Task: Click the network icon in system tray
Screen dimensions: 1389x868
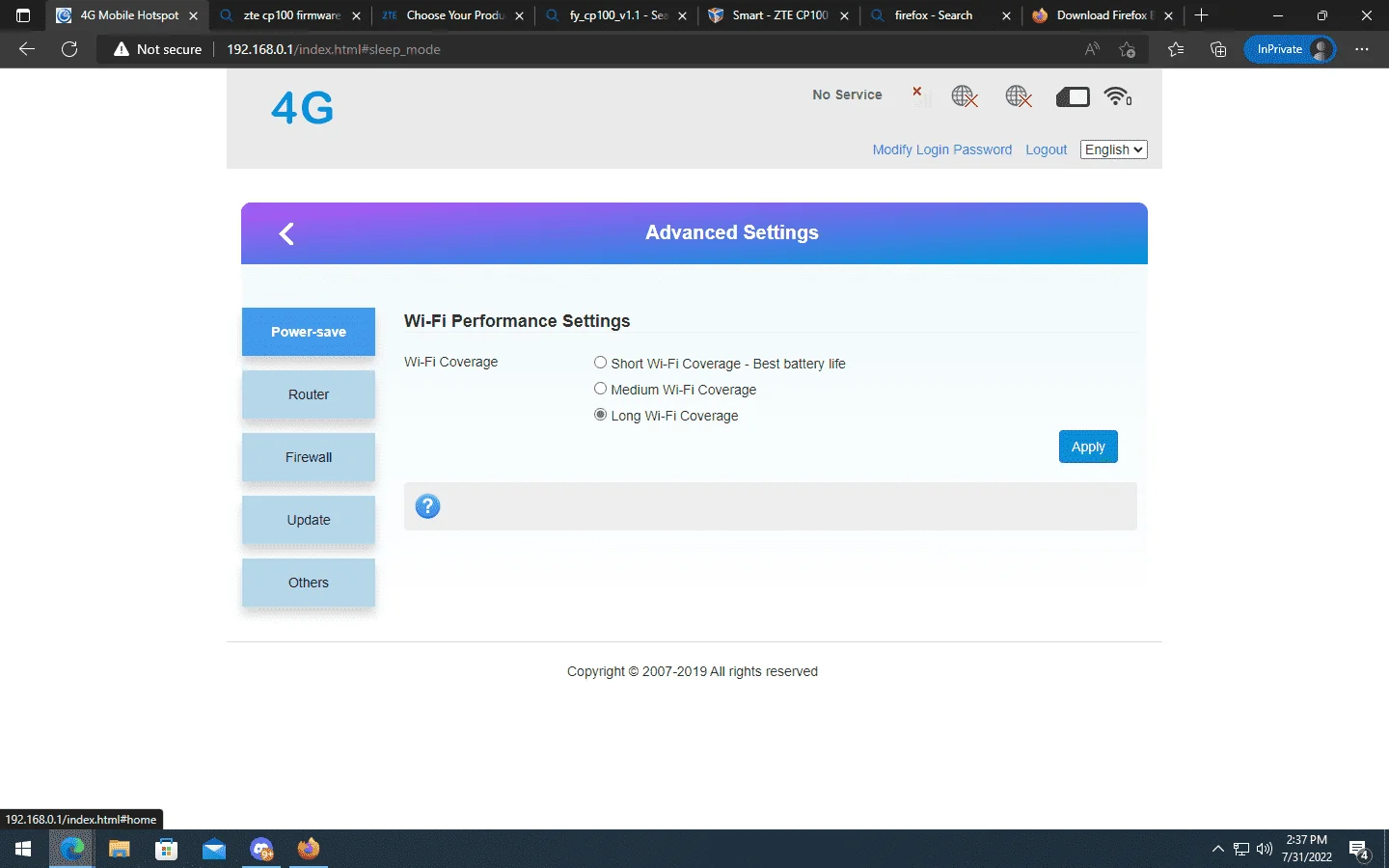Action: [x=1241, y=849]
